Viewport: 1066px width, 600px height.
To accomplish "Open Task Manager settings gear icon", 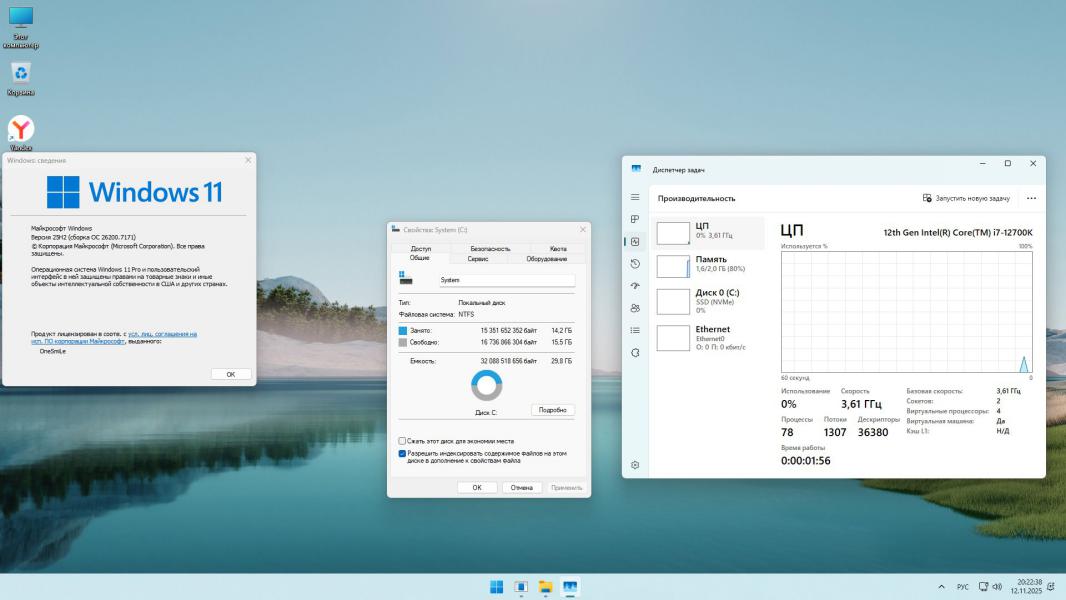I will [x=635, y=465].
